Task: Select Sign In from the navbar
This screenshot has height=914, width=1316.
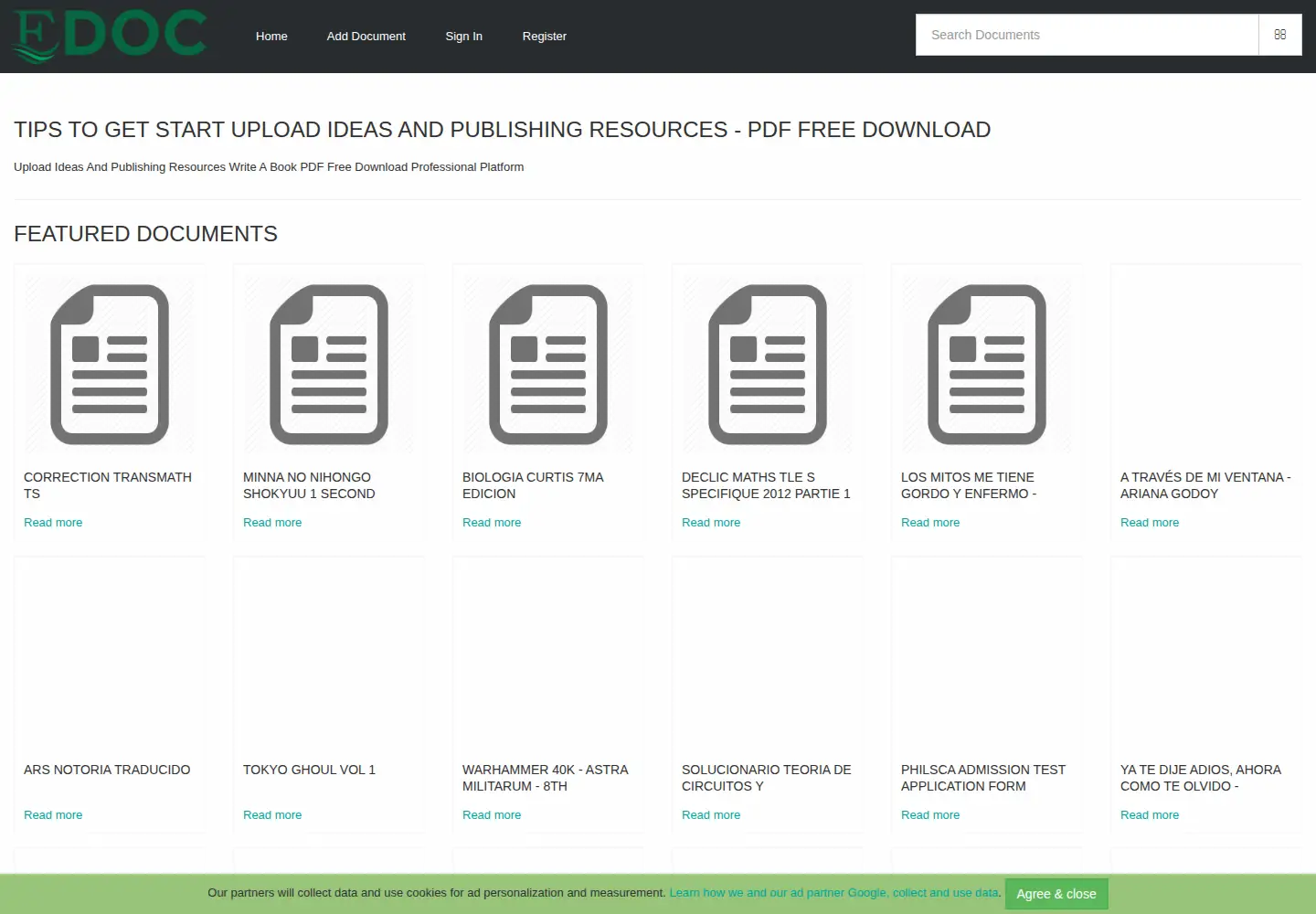Action: point(464,37)
